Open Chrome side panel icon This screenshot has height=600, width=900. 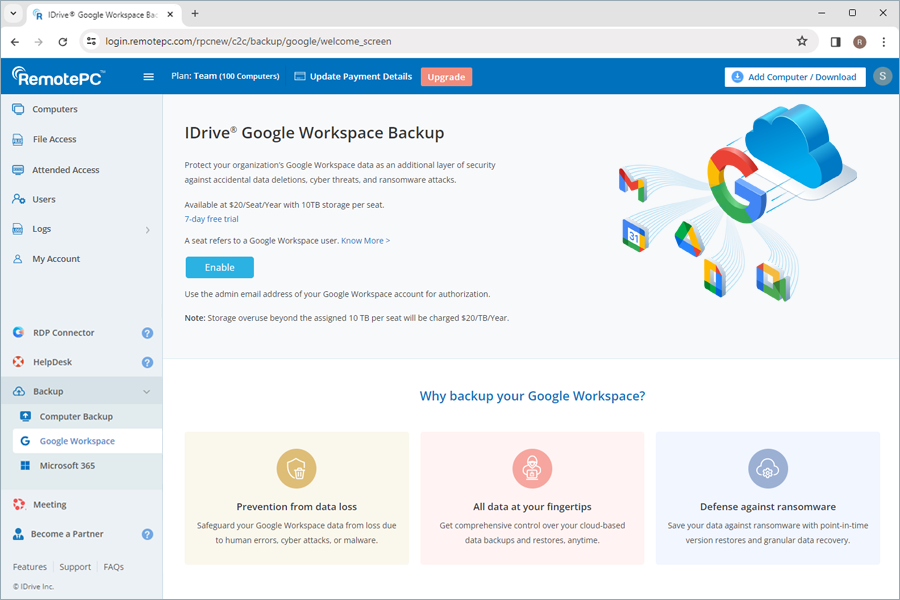click(x=835, y=42)
